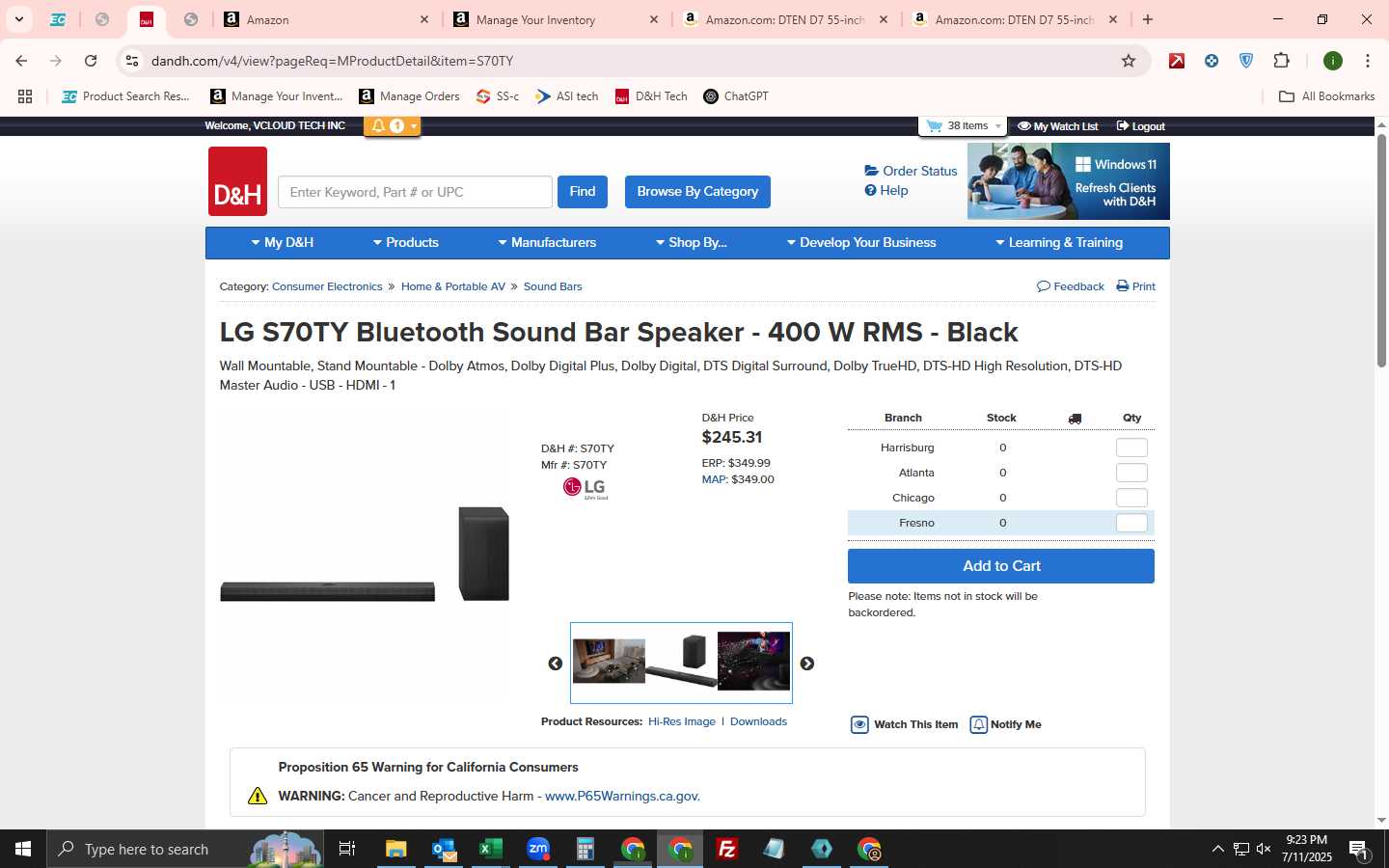Open Home & Portable AV breadcrumb
Viewport: 1389px width, 868px height.
(453, 286)
